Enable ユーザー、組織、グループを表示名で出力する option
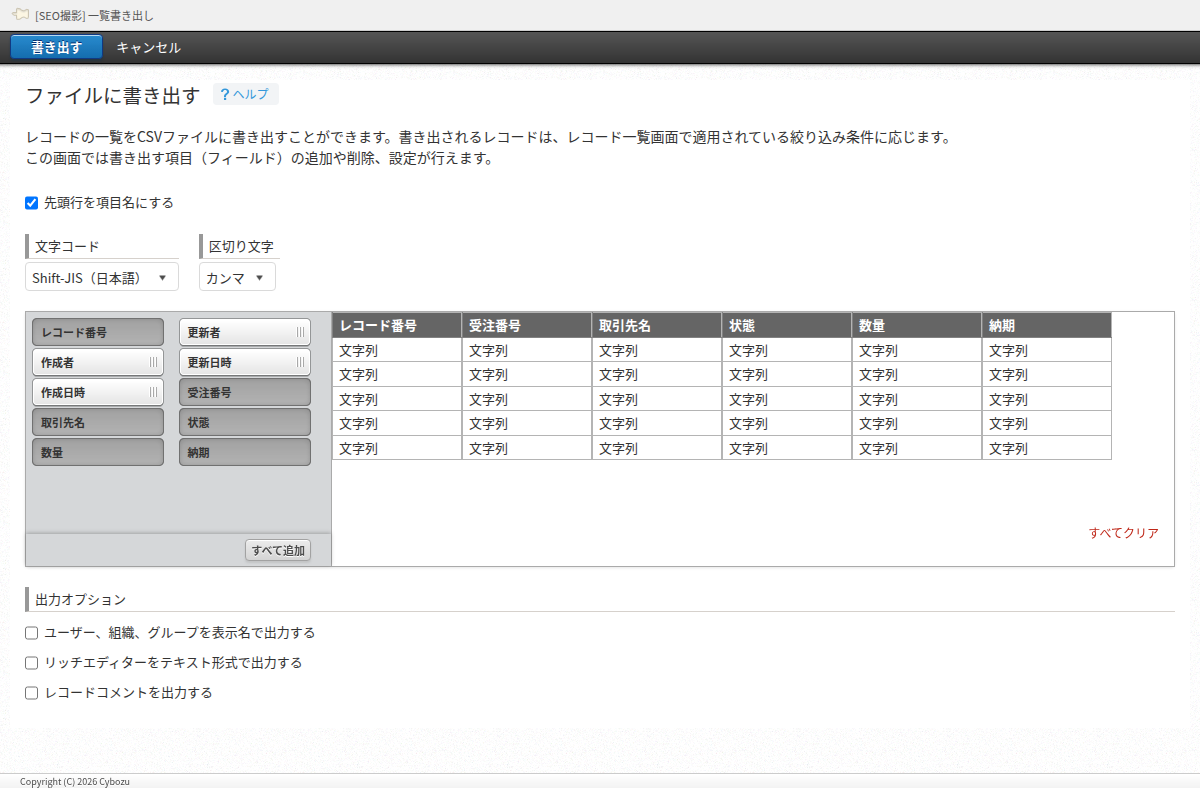Viewport: 1200px width, 788px height. tap(31, 633)
